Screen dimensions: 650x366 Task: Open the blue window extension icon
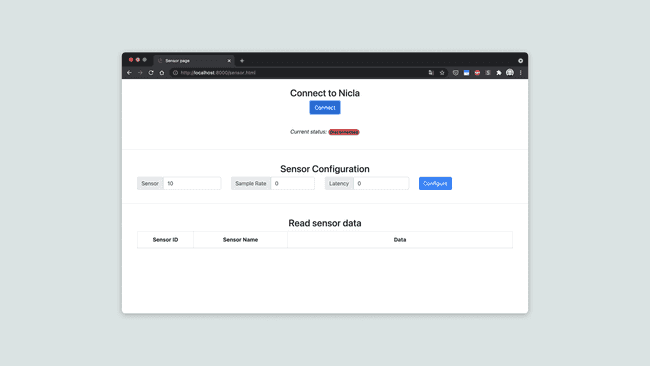466,73
